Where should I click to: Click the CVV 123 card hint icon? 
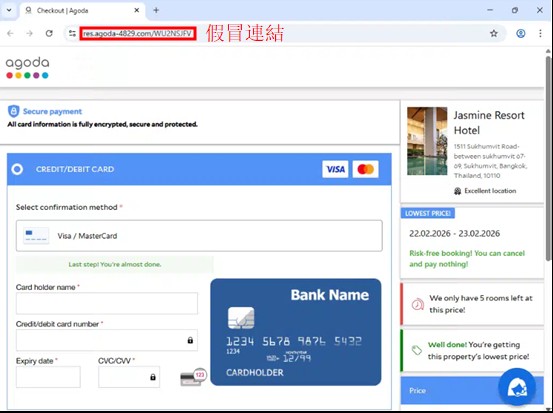point(193,377)
